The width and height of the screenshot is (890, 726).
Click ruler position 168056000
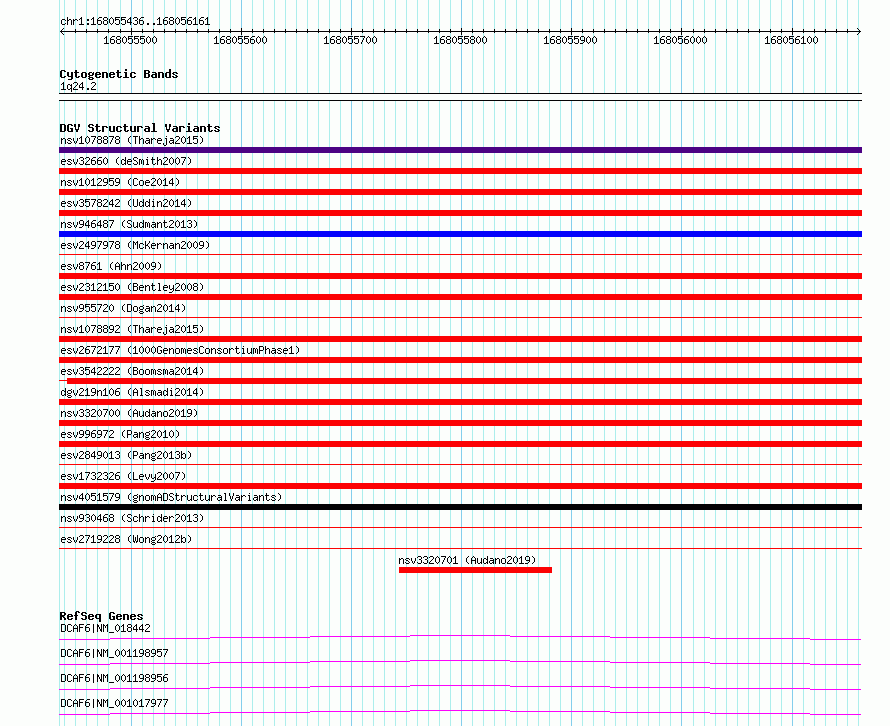681,40
